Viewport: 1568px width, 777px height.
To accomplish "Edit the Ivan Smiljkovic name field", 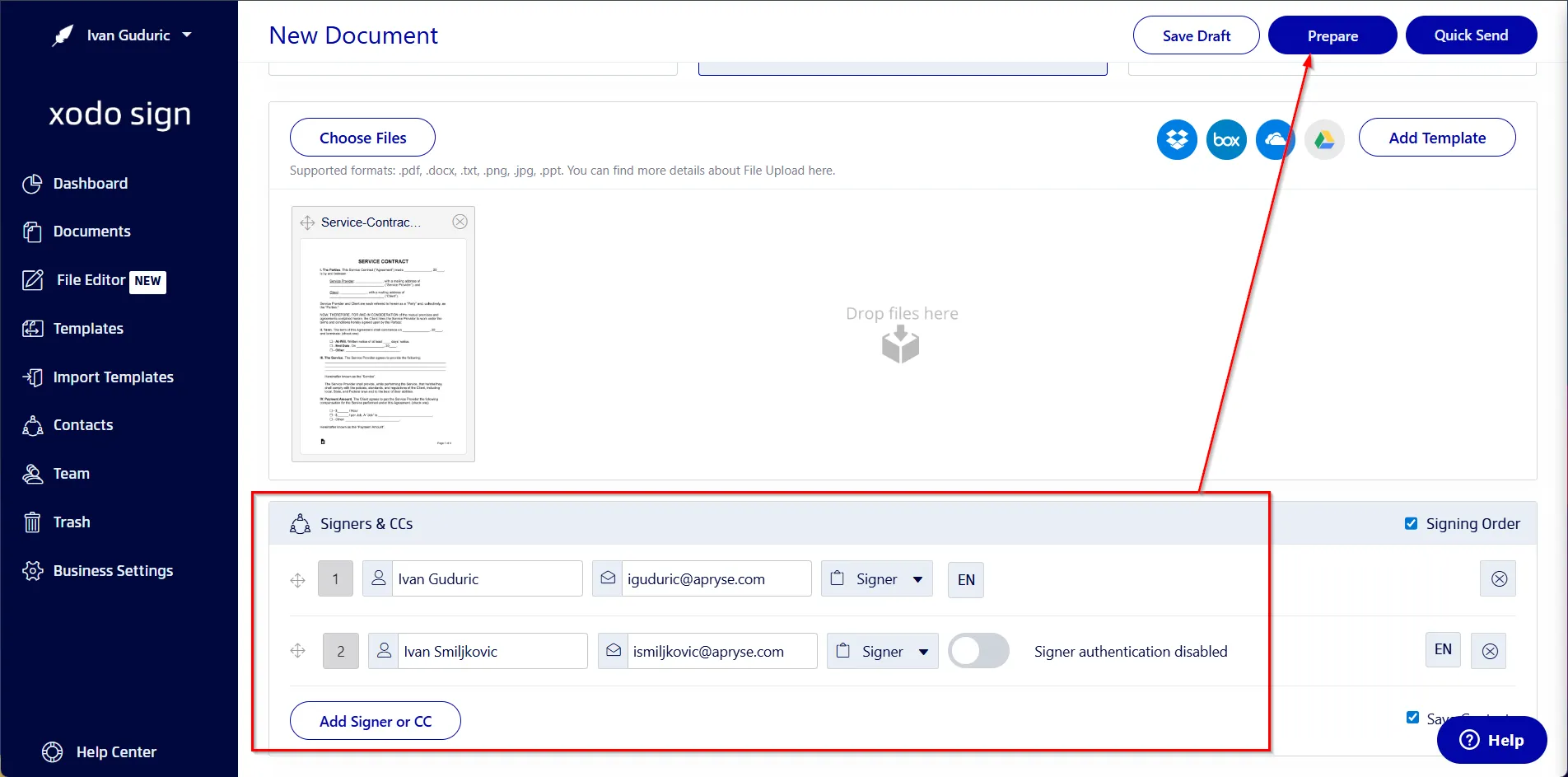I will coord(492,651).
